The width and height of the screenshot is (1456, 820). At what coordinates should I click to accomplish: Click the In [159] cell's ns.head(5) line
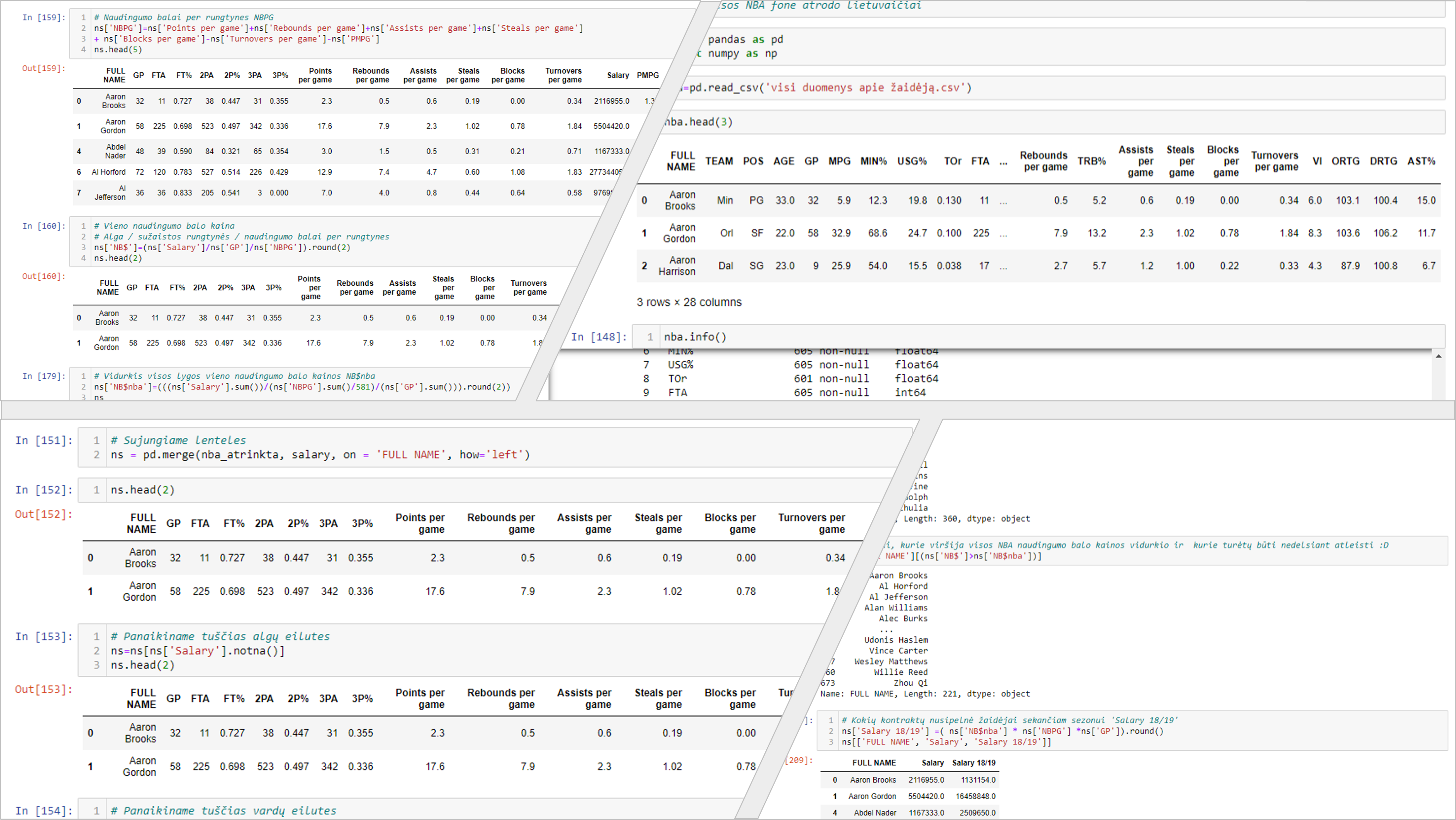point(118,50)
